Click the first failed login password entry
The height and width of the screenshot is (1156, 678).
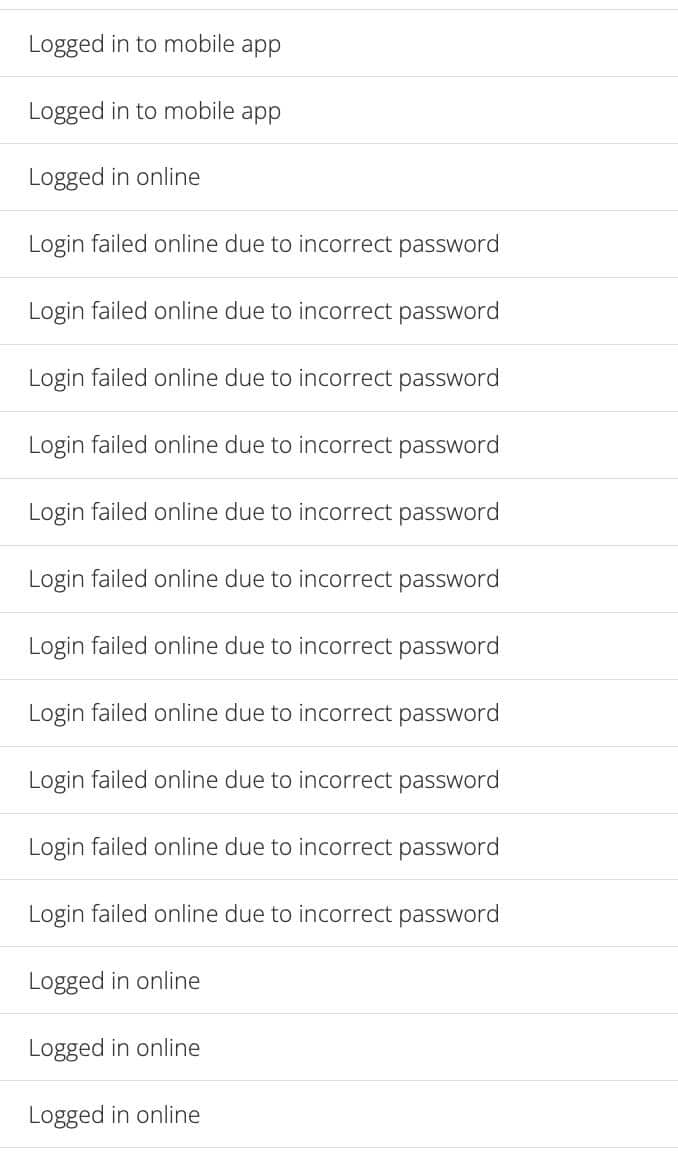click(x=263, y=244)
